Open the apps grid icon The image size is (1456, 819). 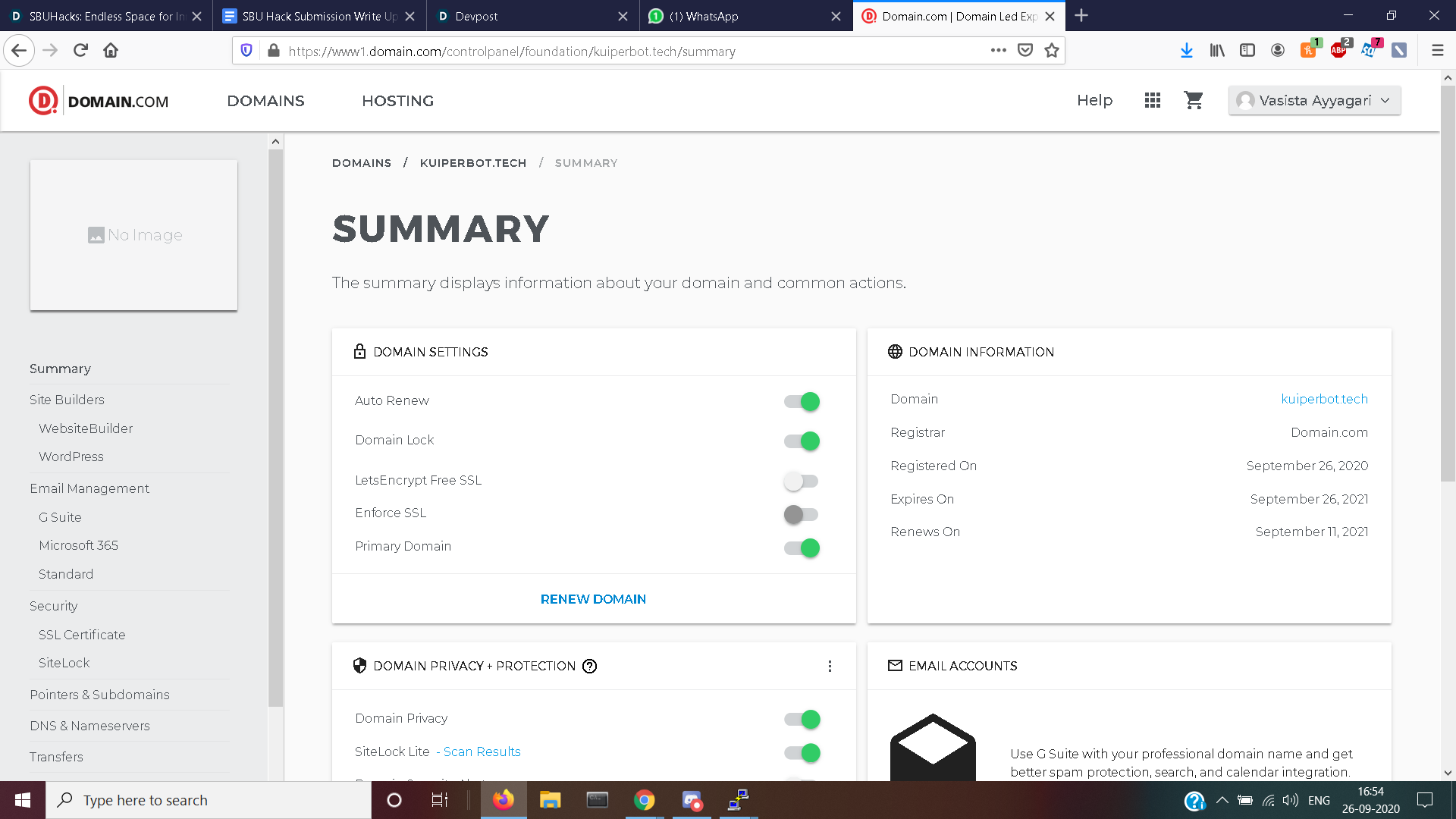click(x=1152, y=100)
